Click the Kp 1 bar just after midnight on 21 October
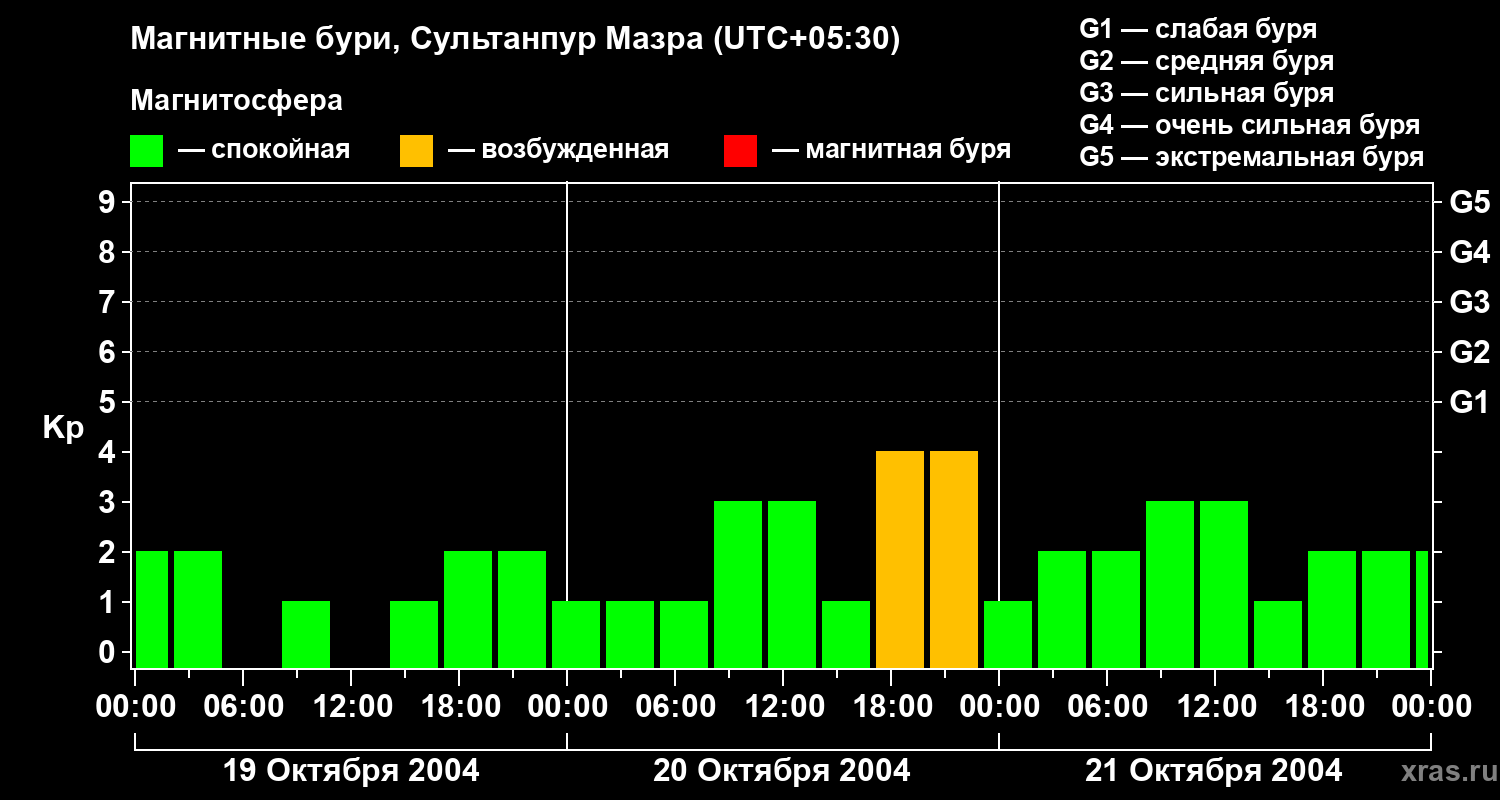 pos(1008,635)
